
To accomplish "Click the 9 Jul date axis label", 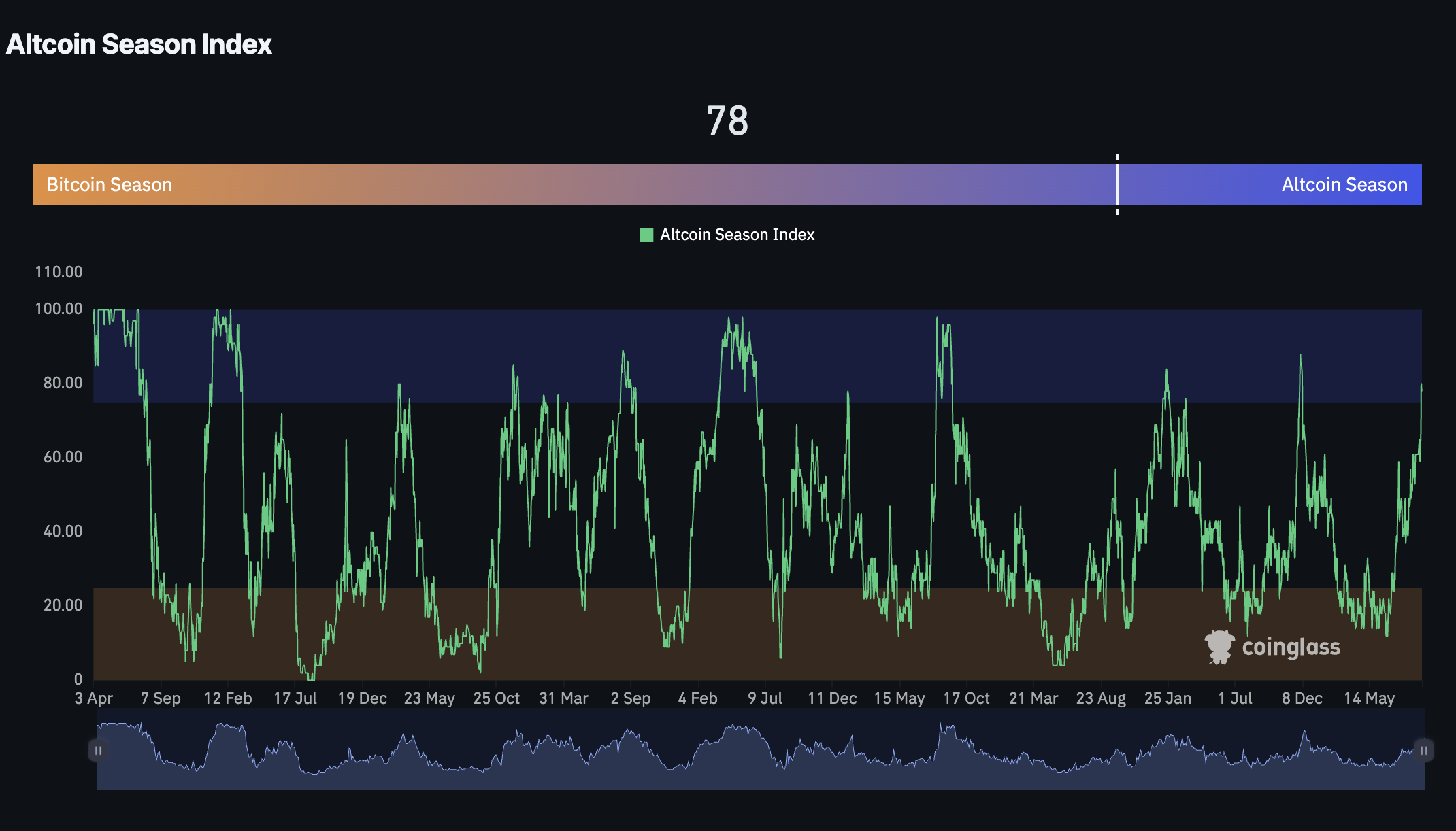I will 765,698.
